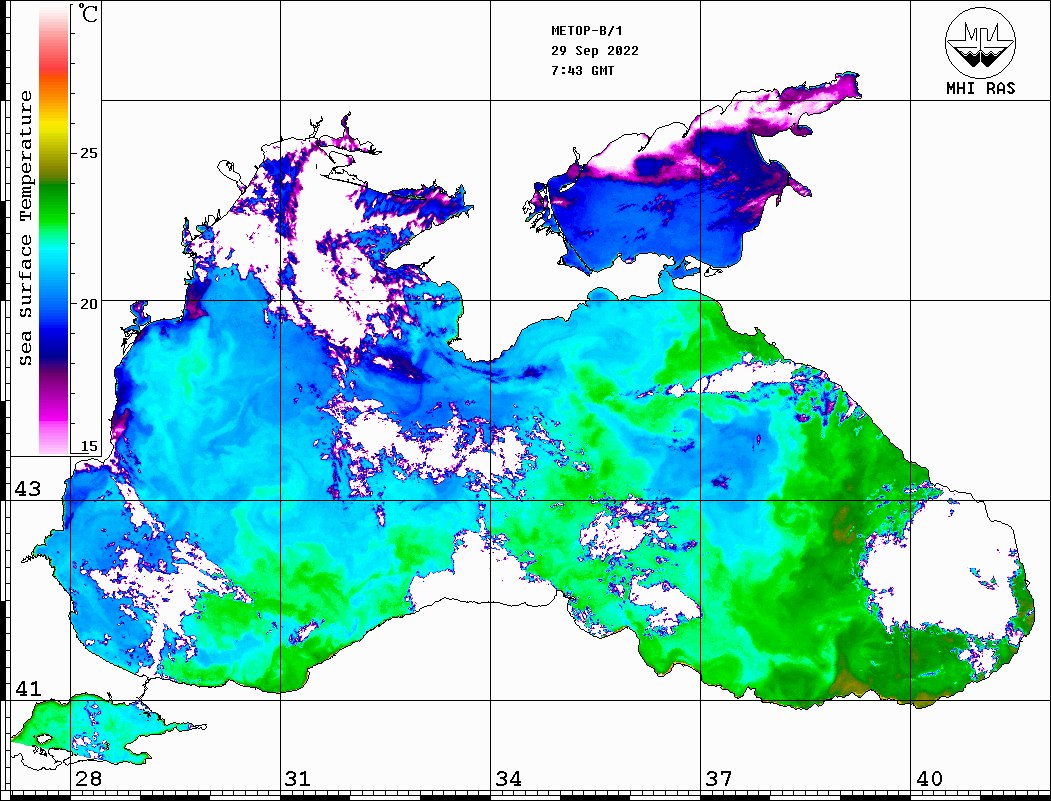Click the longitude label "40"
Image resolution: width=1051 pixels, height=801 pixels.
pos(929,779)
